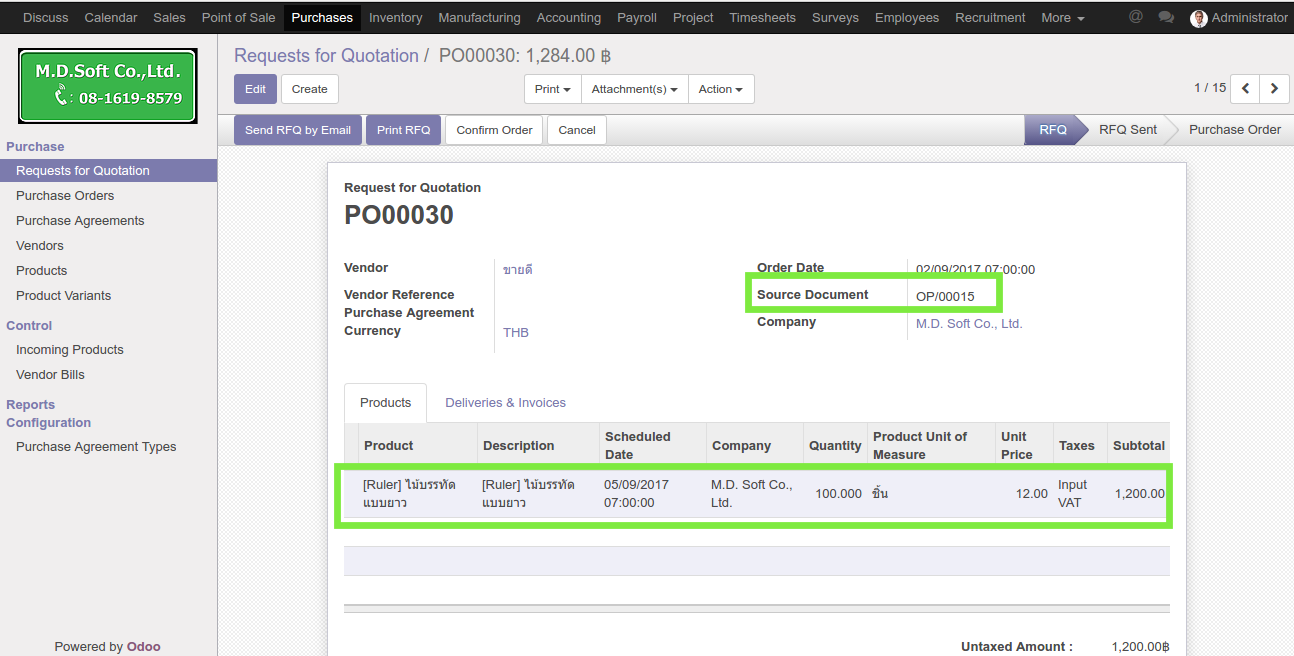
Task: Open the Inventory menu in top bar
Action: click(x=395, y=18)
